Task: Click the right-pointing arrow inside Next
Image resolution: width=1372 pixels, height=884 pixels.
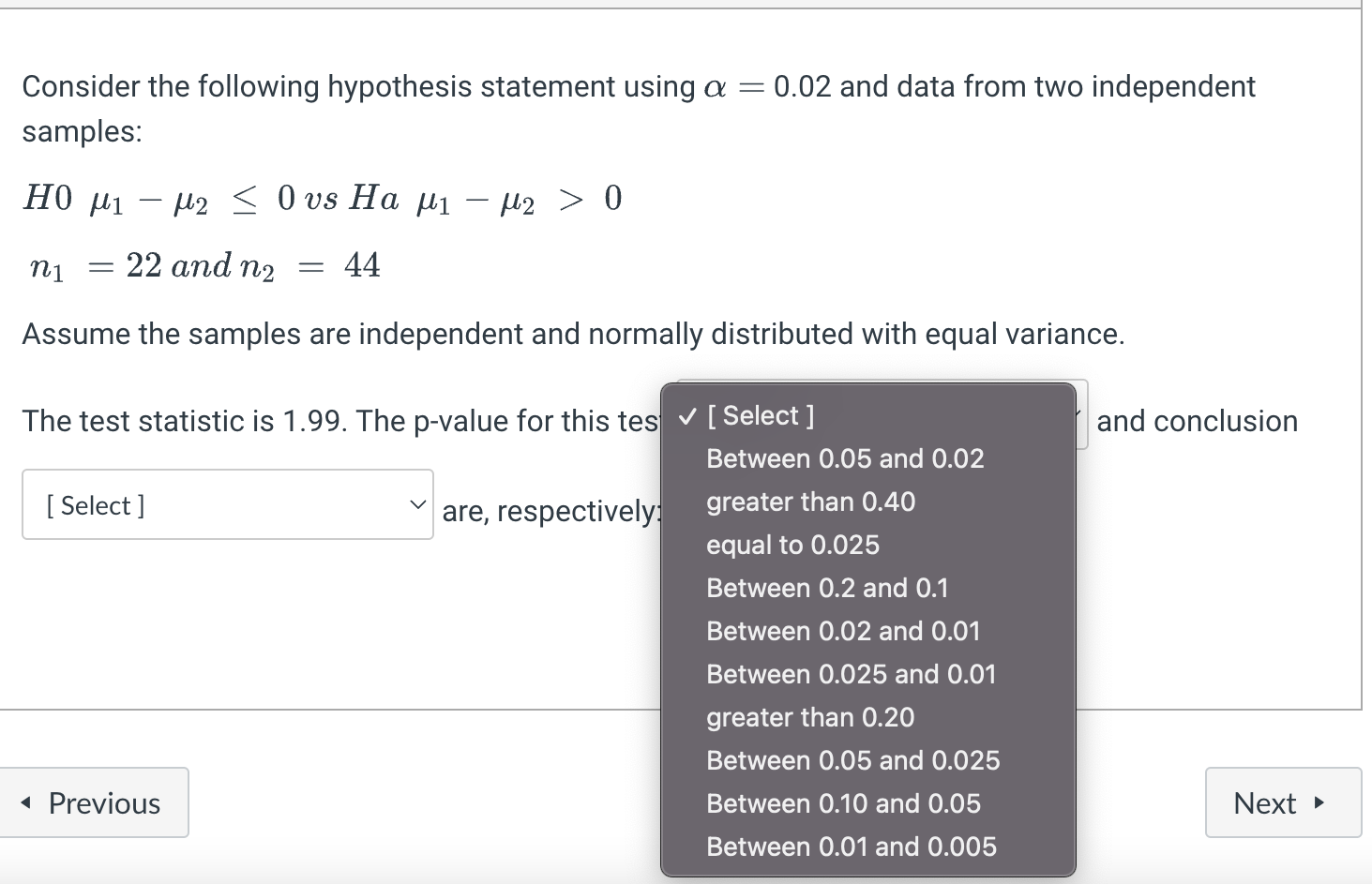Action: tap(1318, 802)
